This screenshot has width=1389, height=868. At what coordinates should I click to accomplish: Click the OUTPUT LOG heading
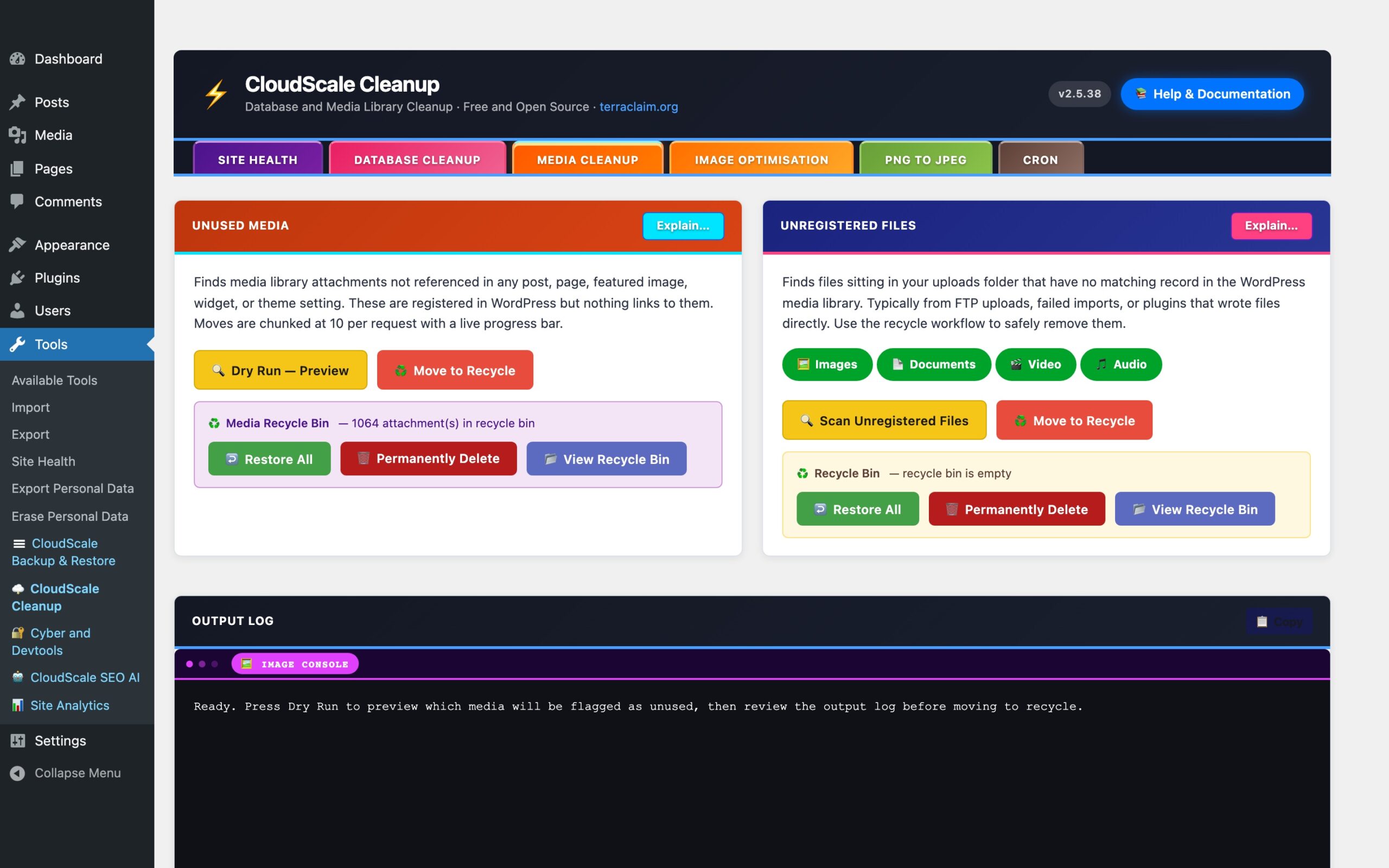point(232,621)
